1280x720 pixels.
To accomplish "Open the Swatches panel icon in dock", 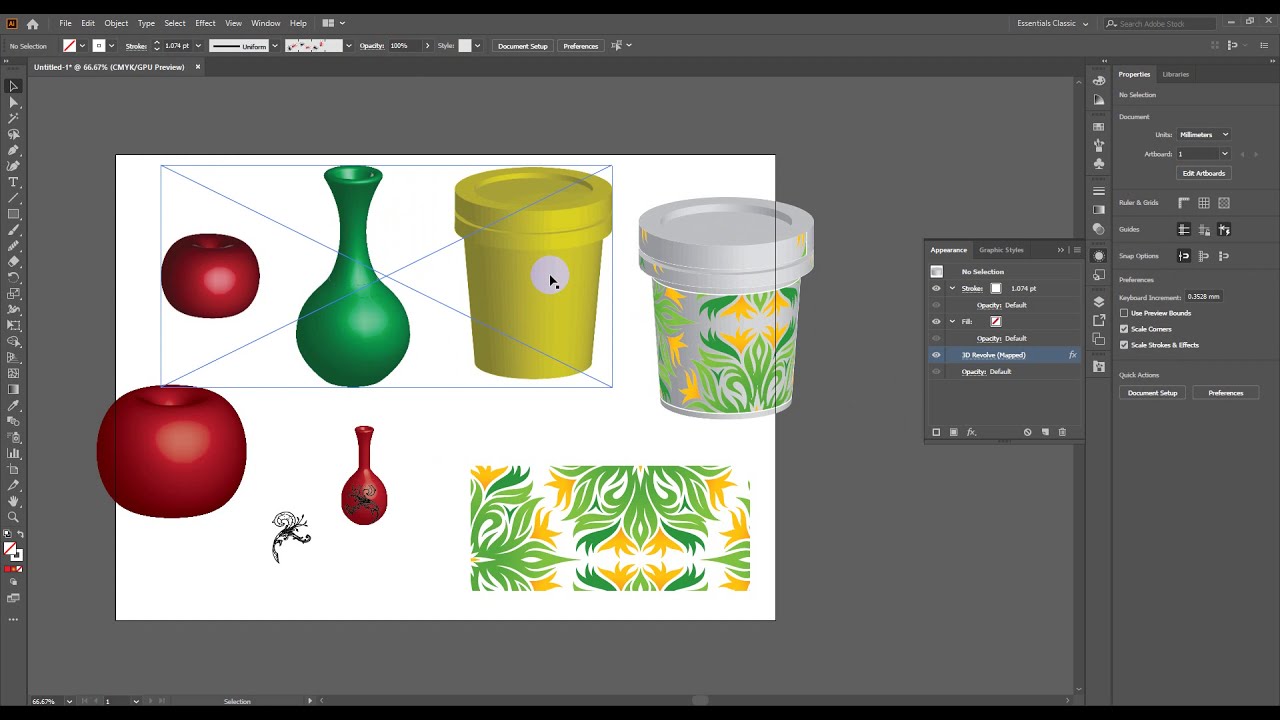I will point(1099,127).
